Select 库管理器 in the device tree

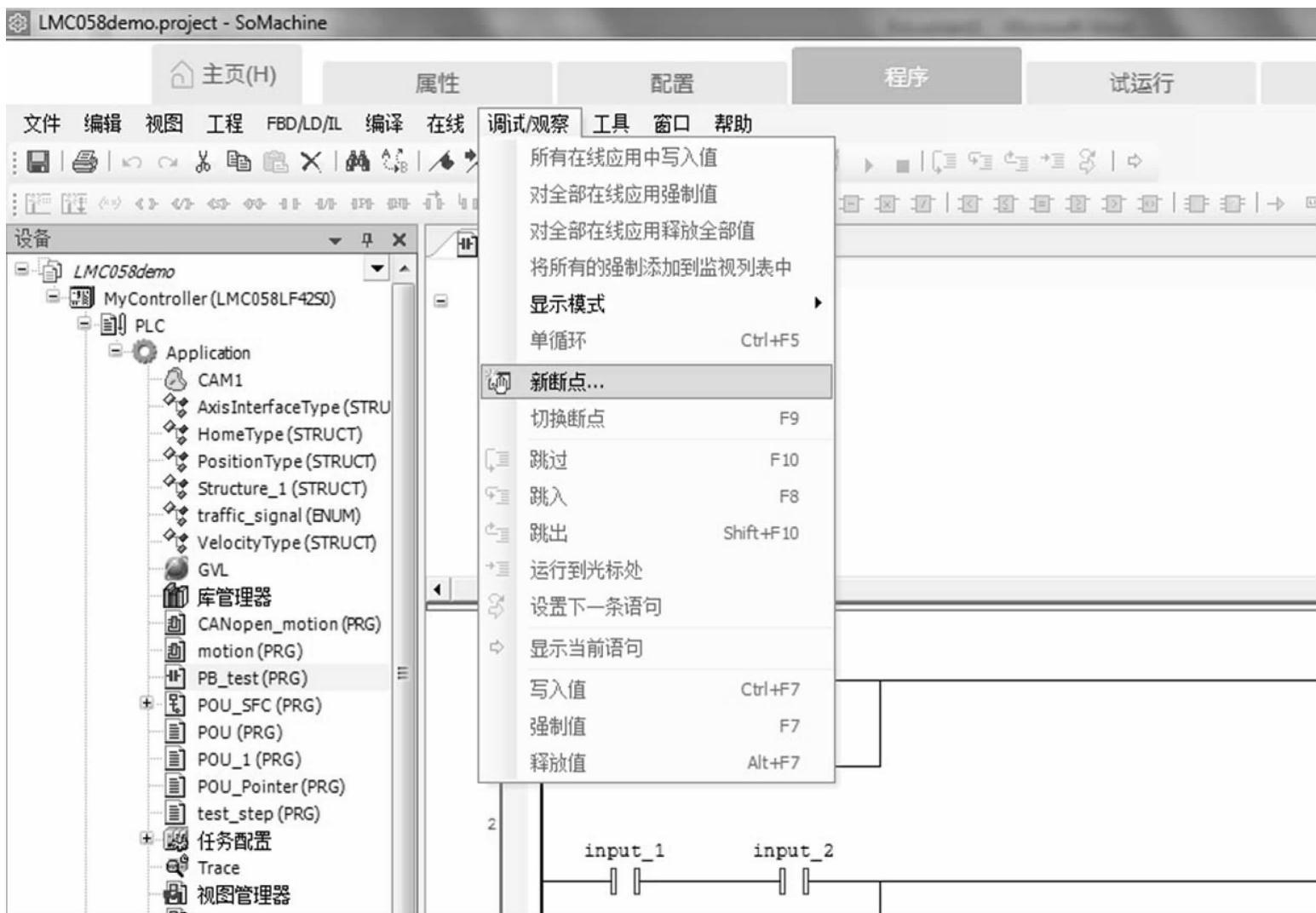[234, 597]
